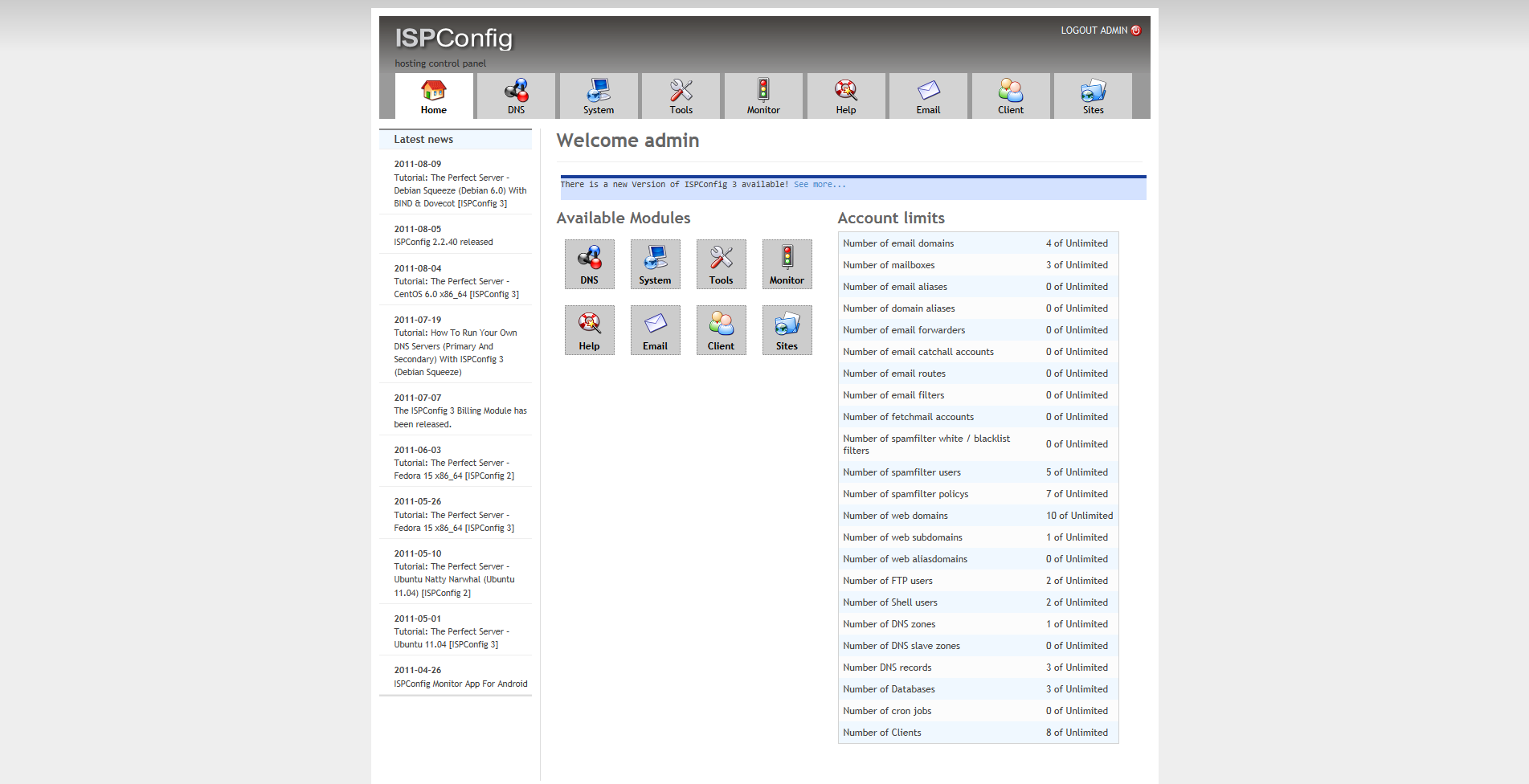
Task: Select Monitor tab in top navigation
Action: [763, 96]
